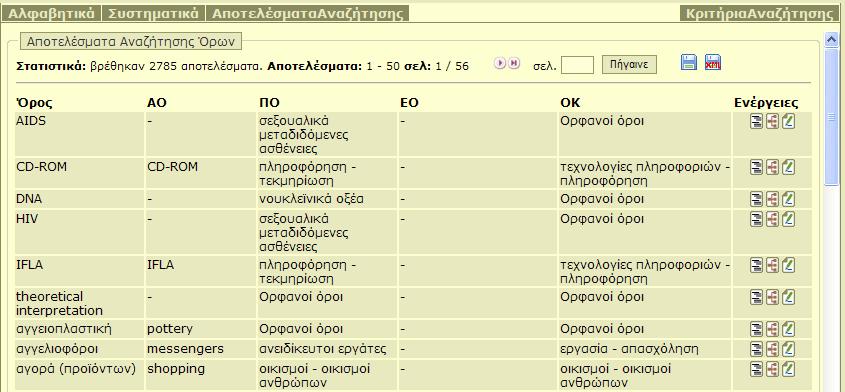Click the Όρος column header
845x392 pixels.
pos(34,102)
